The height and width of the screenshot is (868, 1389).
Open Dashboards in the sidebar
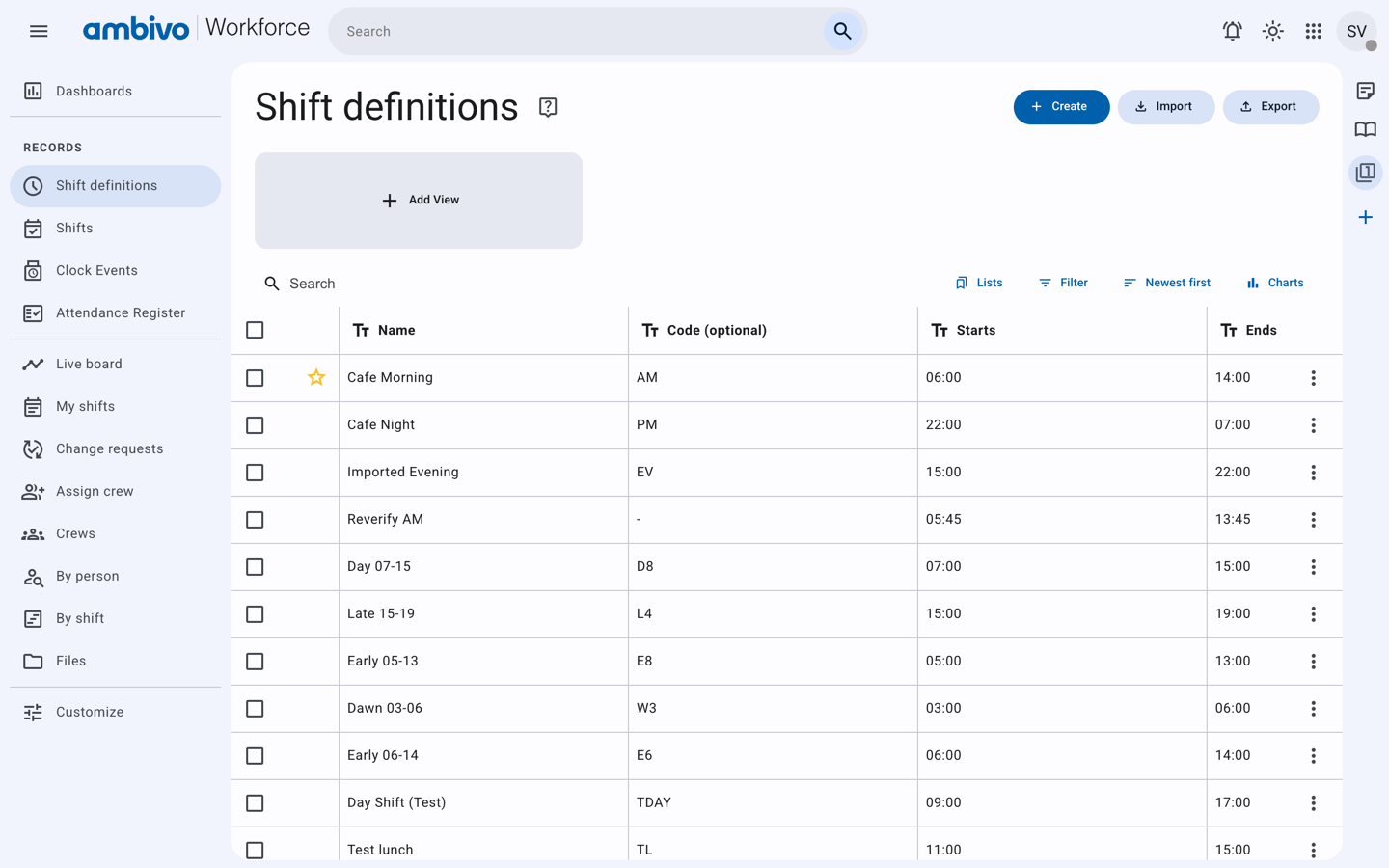(116, 92)
